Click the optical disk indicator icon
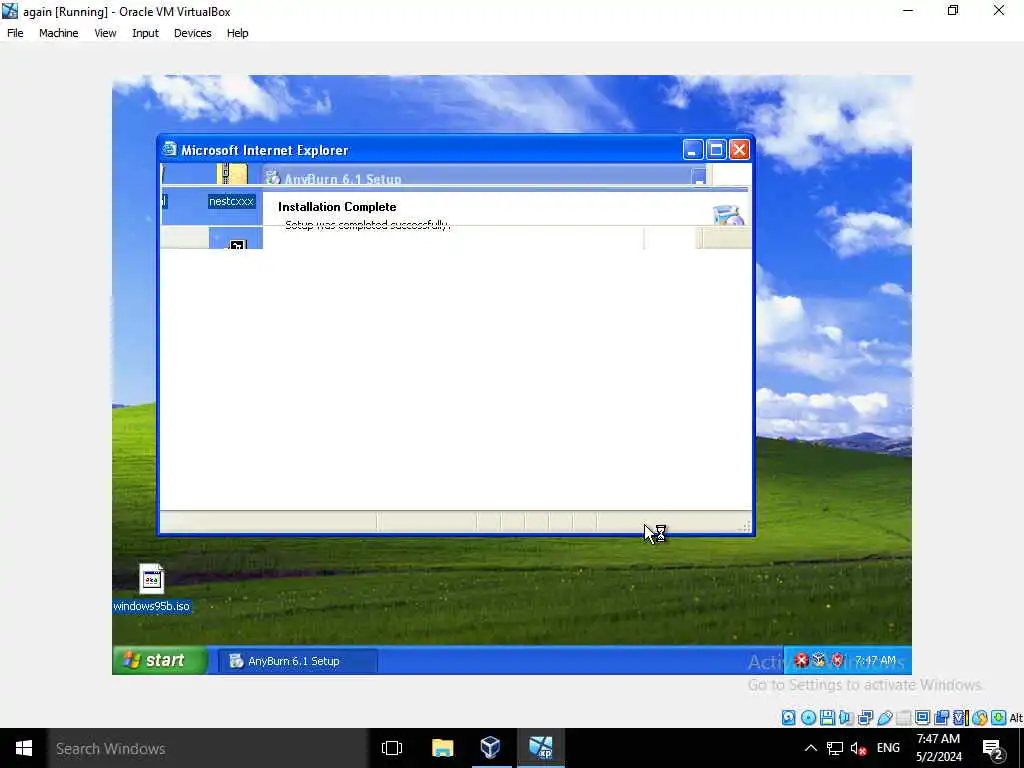Viewport: 1024px width, 768px height. tap(808, 718)
